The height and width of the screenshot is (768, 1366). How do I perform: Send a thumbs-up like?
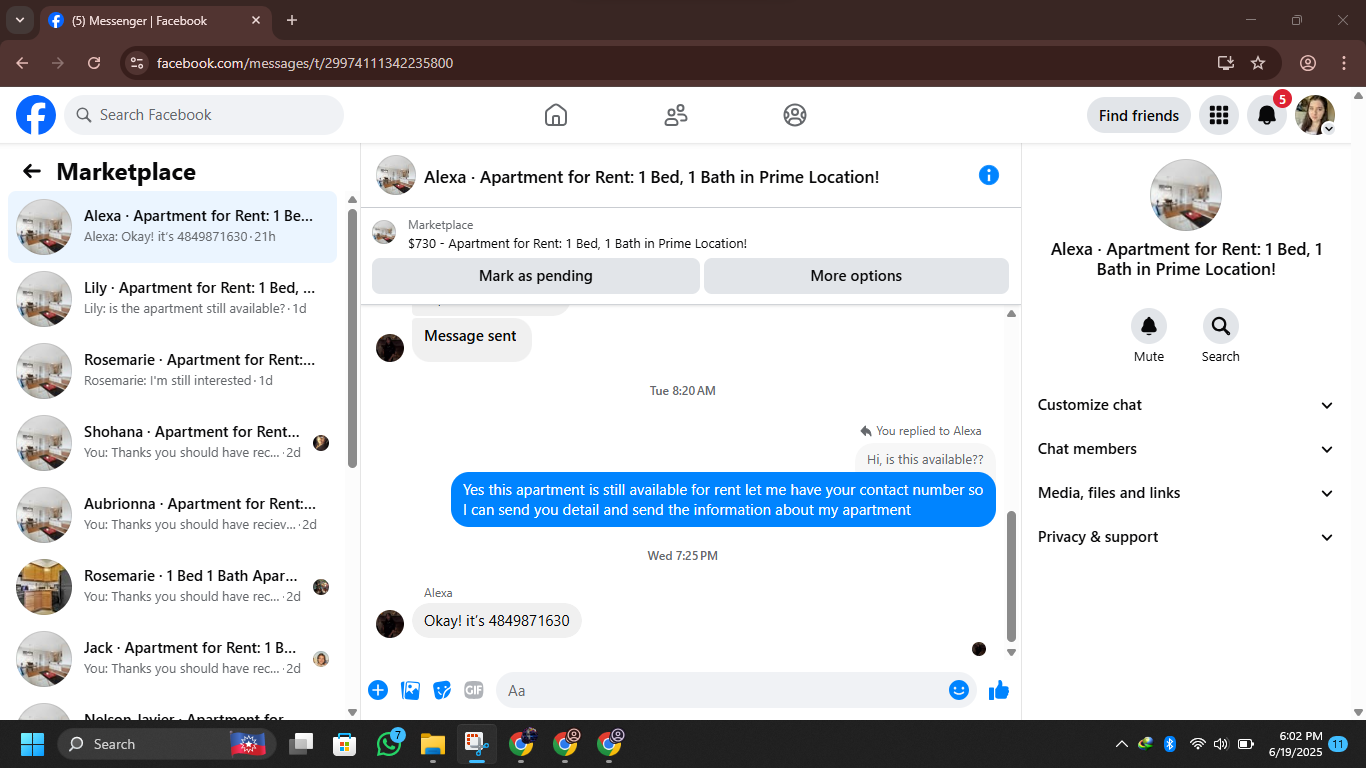click(999, 690)
